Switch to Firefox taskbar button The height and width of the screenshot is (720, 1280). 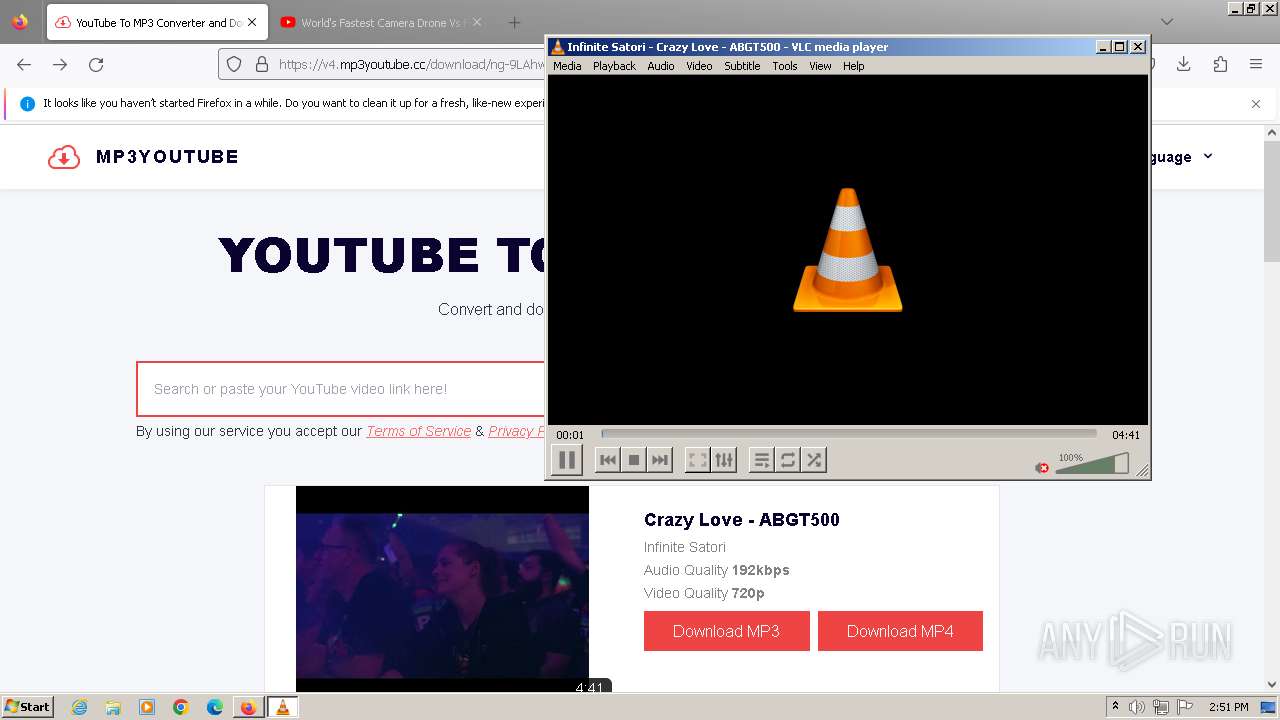pyautogui.click(x=248, y=707)
